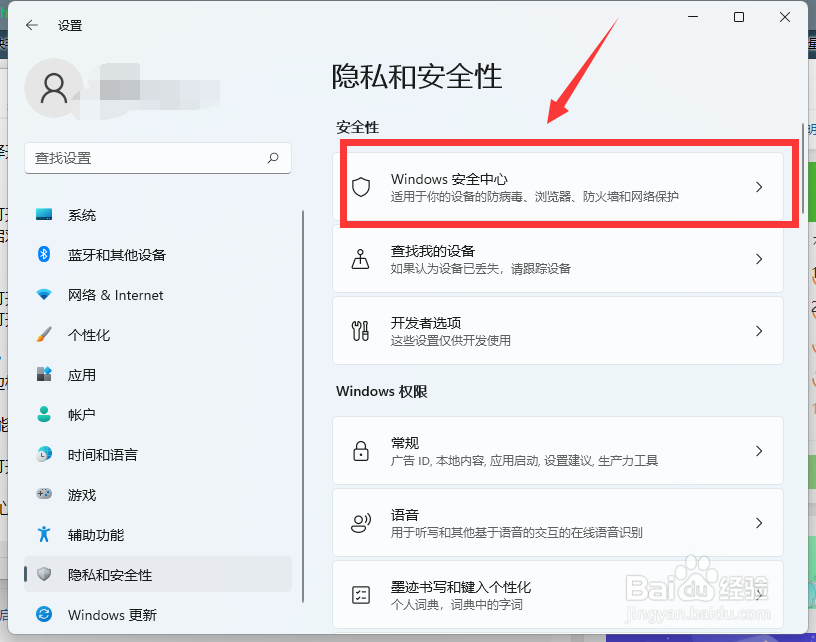This screenshot has height=642, width=816.
Task: Click the personalization paintbrush icon
Action: 44,335
